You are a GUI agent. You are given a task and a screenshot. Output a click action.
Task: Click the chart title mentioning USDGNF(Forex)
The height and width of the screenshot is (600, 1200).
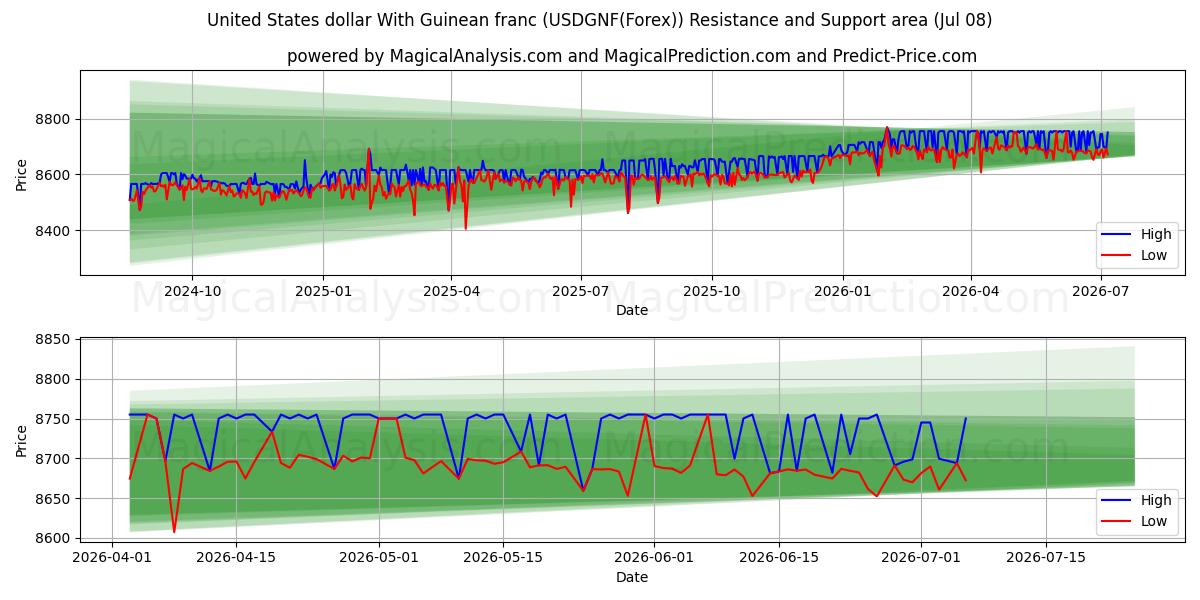[600, 20]
